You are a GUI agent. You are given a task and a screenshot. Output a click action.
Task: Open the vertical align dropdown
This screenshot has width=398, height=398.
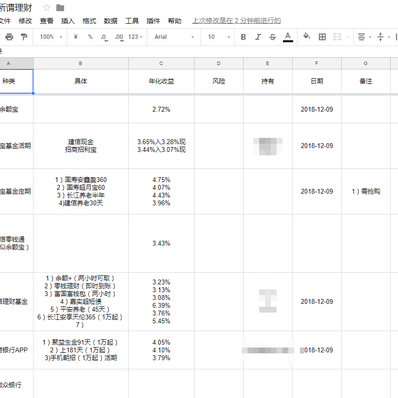383,37
